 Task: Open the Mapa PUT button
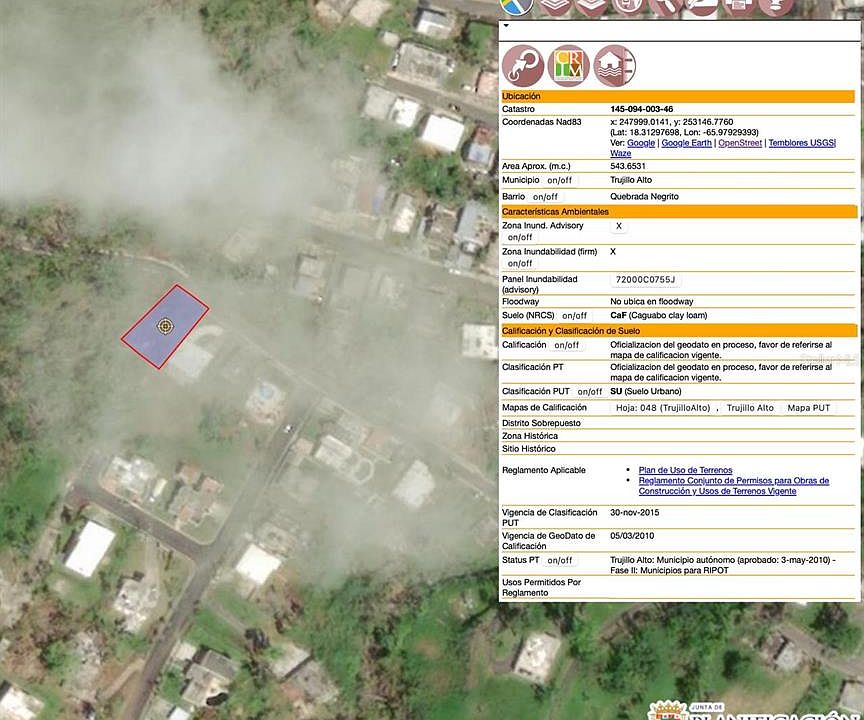tap(808, 408)
